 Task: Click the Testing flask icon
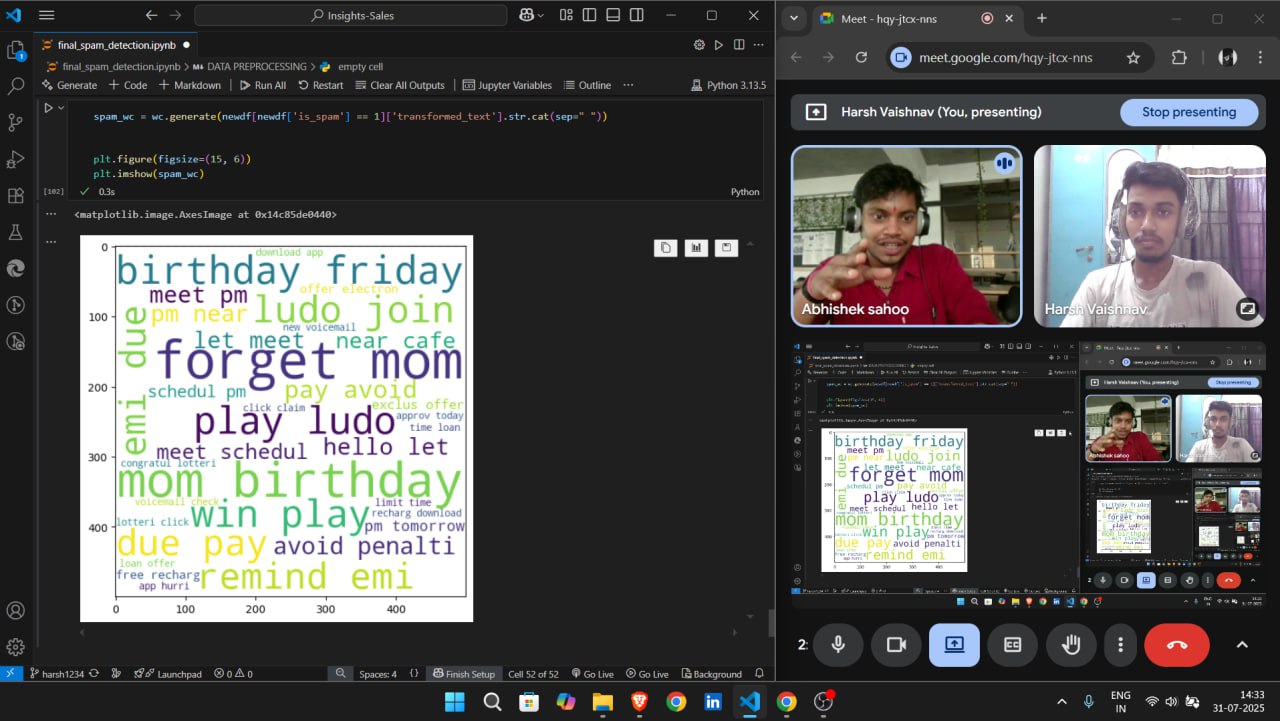pos(15,232)
